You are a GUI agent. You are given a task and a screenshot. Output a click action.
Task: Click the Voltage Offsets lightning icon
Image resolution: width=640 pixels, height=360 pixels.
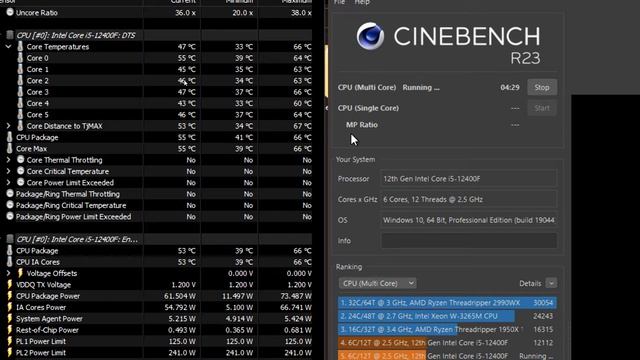20,273
